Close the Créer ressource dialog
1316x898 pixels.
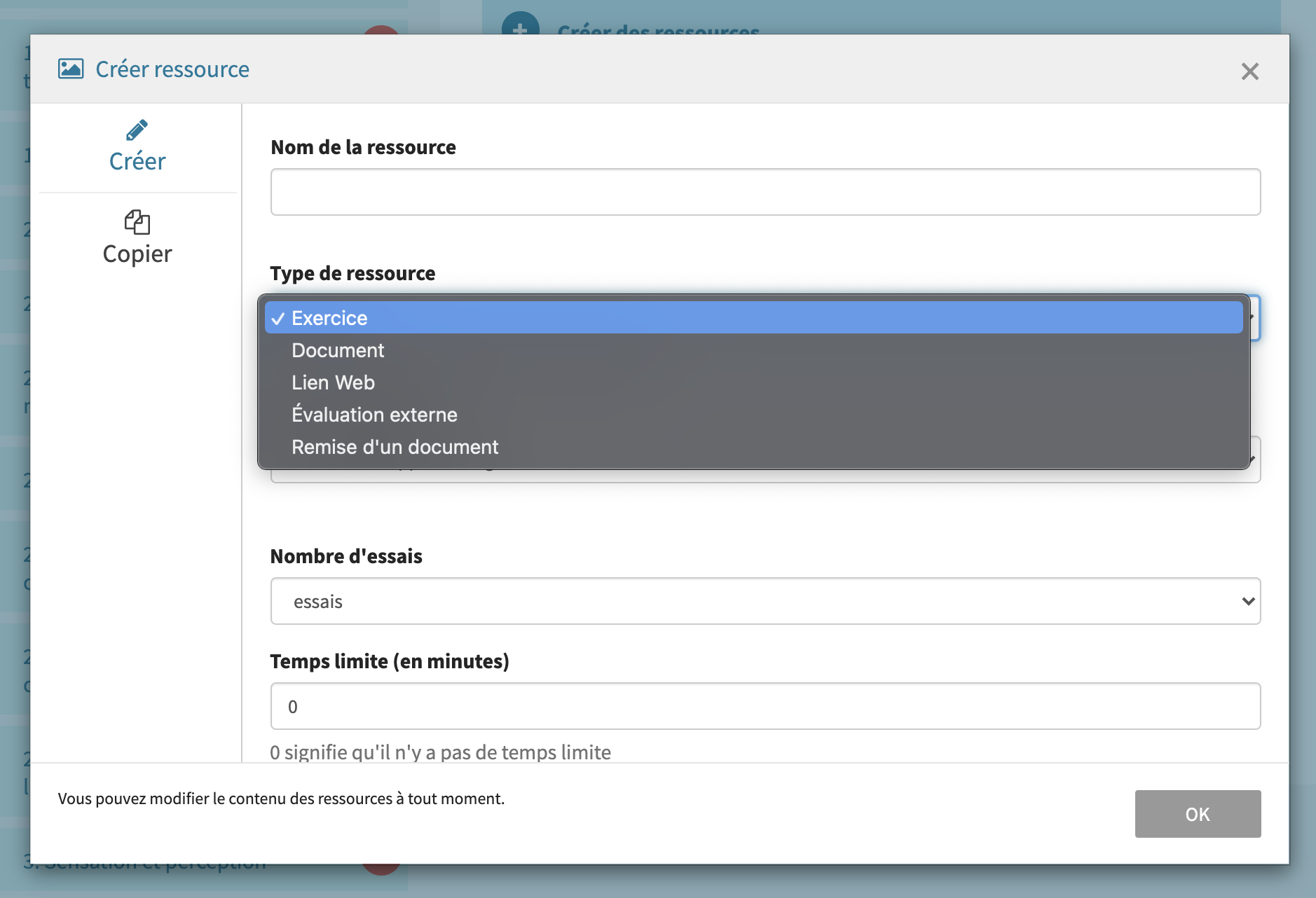coord(1249,71)
